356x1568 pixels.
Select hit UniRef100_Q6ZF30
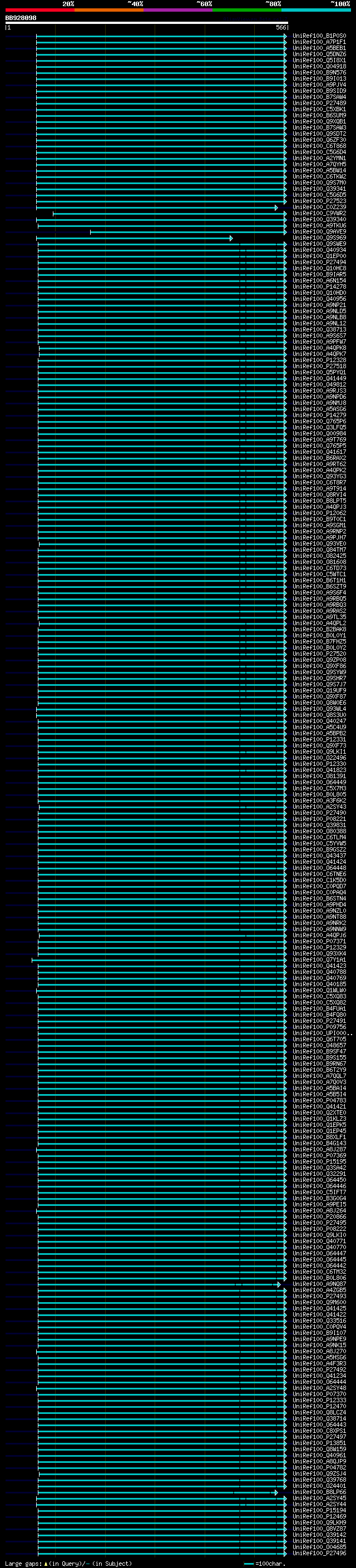tap(319, 140)
